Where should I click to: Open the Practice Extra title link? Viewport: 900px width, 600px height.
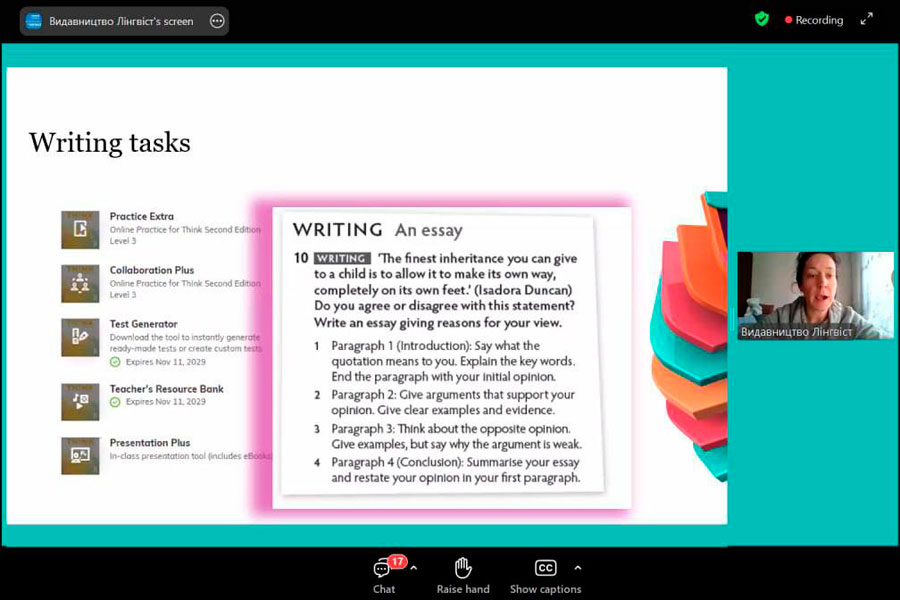coord(142,216)
